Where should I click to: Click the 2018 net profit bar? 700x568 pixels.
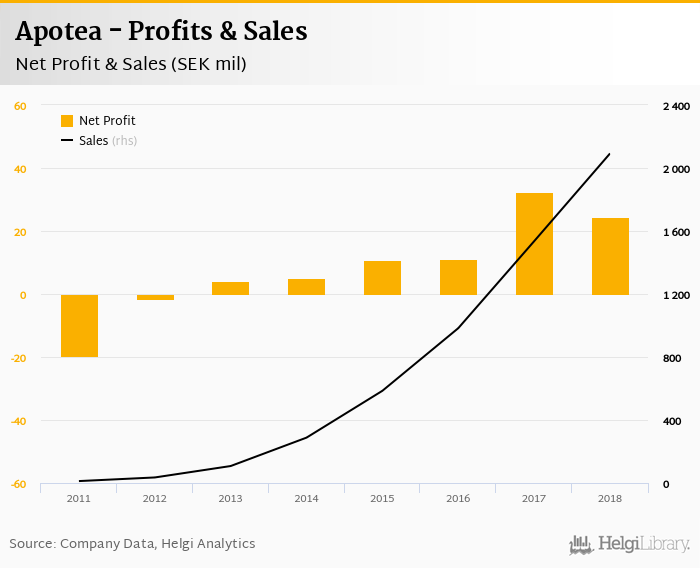pos(610,256)
